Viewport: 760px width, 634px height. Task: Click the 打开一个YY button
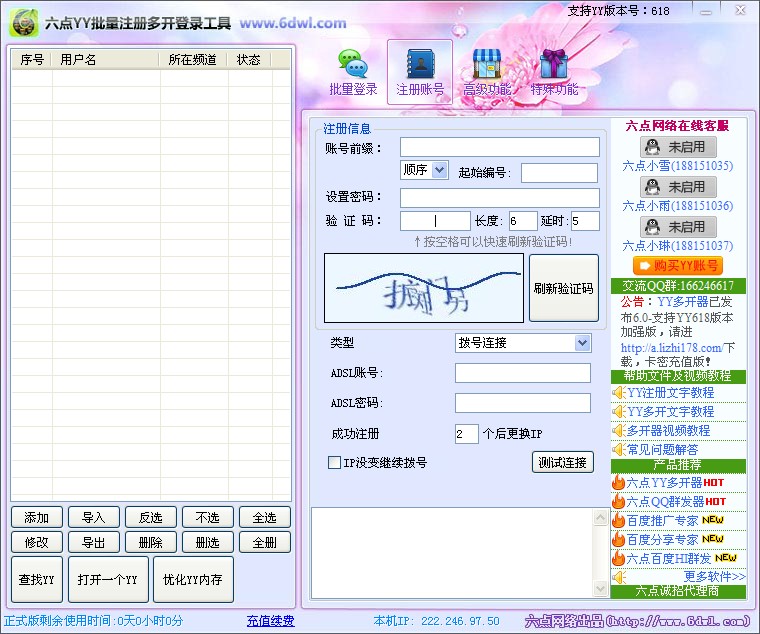(x=108, y=579)
